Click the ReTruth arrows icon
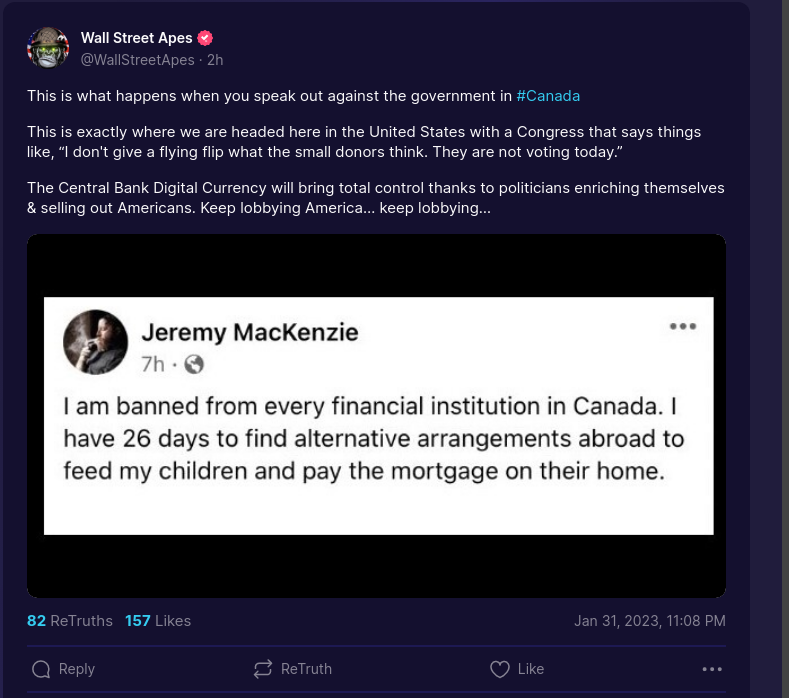The height and width of the screenshot is (698, 789). pyautogui.click(x=263, y=669)
